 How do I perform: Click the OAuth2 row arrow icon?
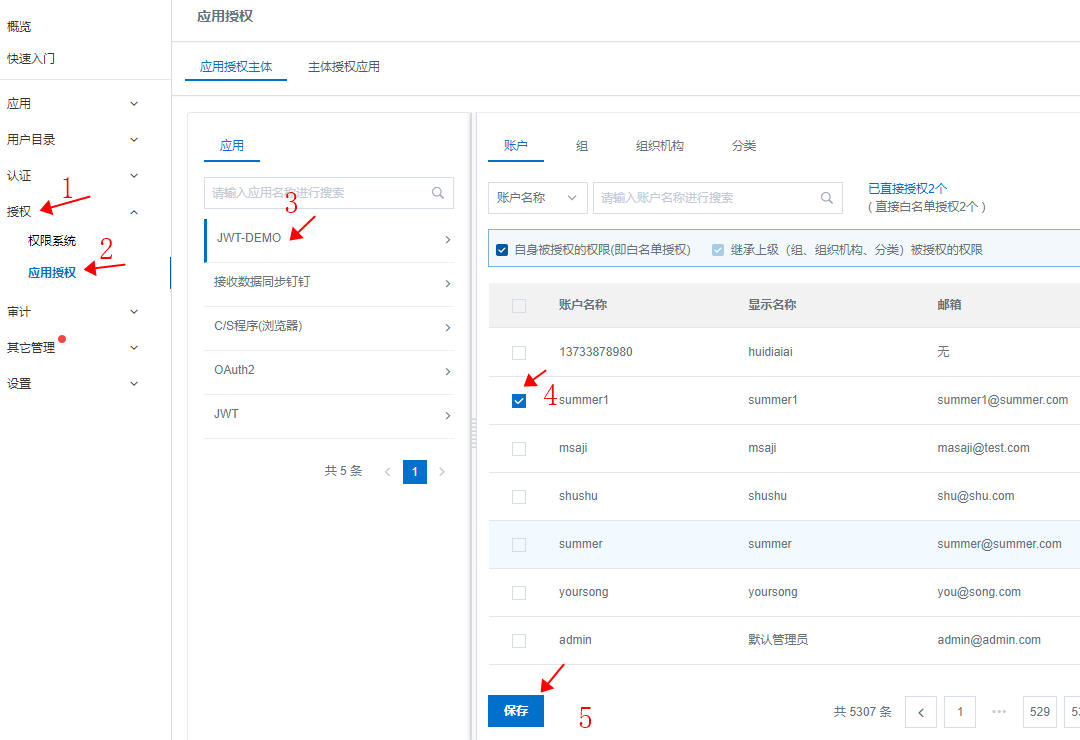(447, 372)
